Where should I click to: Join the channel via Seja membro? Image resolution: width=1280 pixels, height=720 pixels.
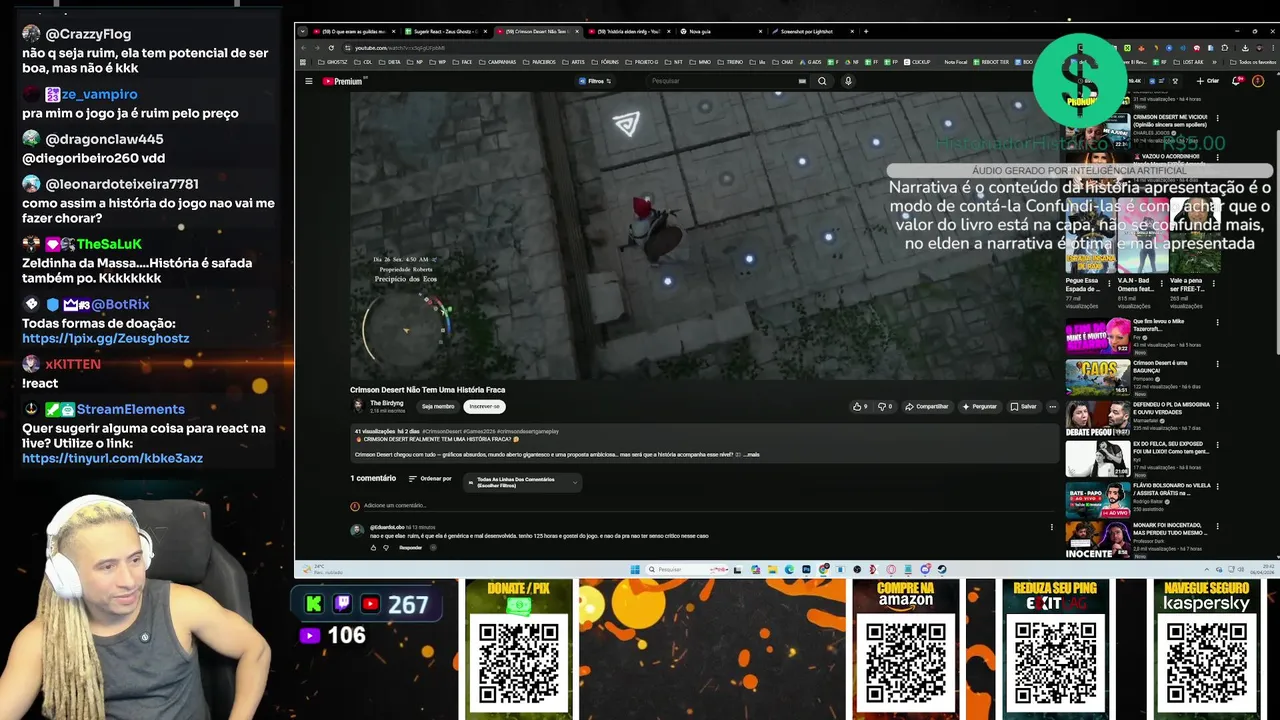438,406
